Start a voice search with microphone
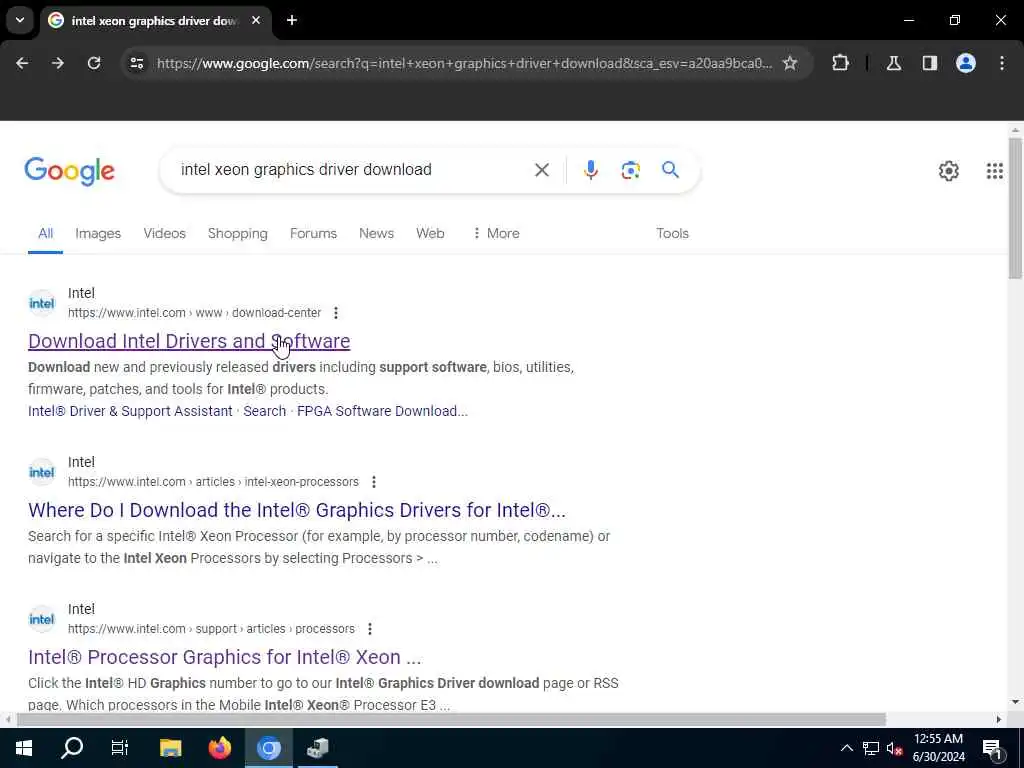Image resolution: width=1024 pixels, height=768 pixels. click(590, 170)
